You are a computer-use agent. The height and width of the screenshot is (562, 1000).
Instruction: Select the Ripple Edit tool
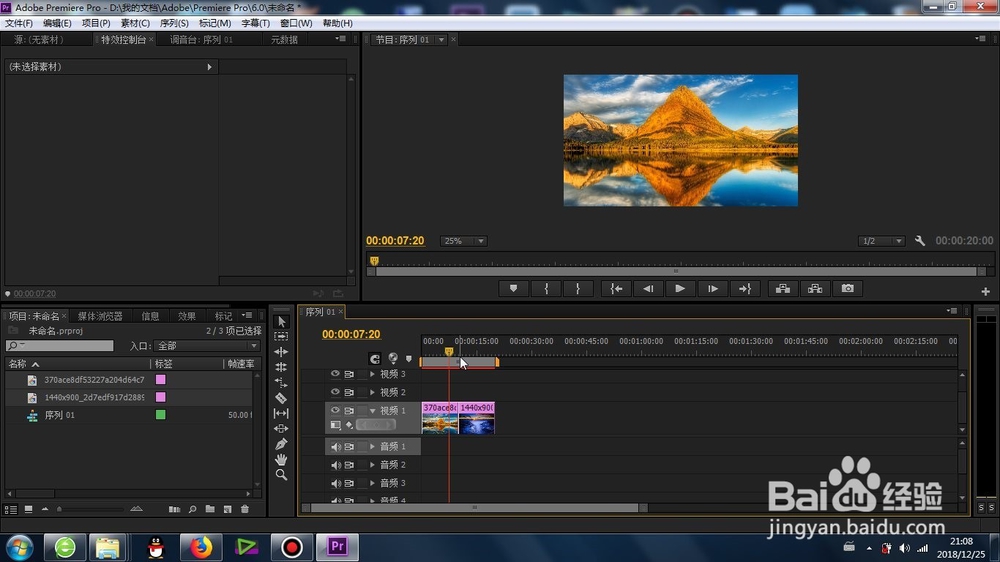click(x=281, y=351)
